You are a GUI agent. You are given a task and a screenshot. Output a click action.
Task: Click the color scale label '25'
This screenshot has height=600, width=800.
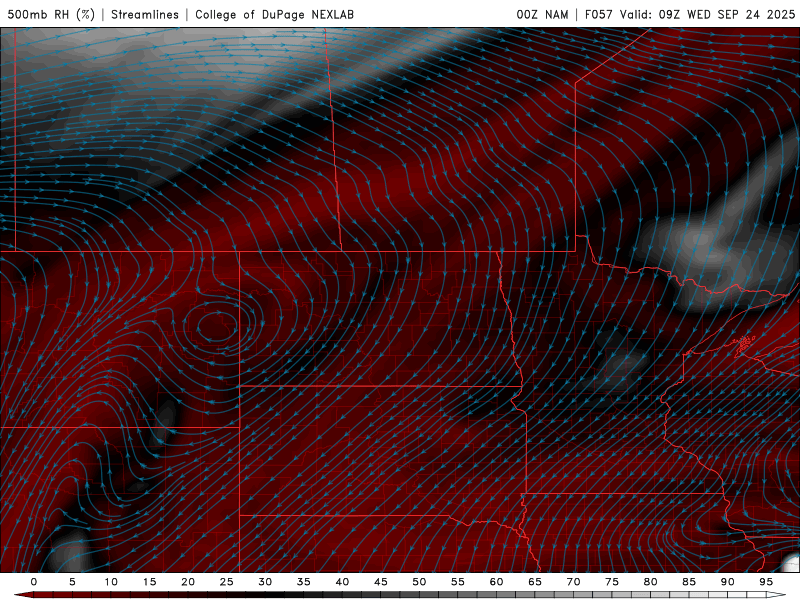227,582
